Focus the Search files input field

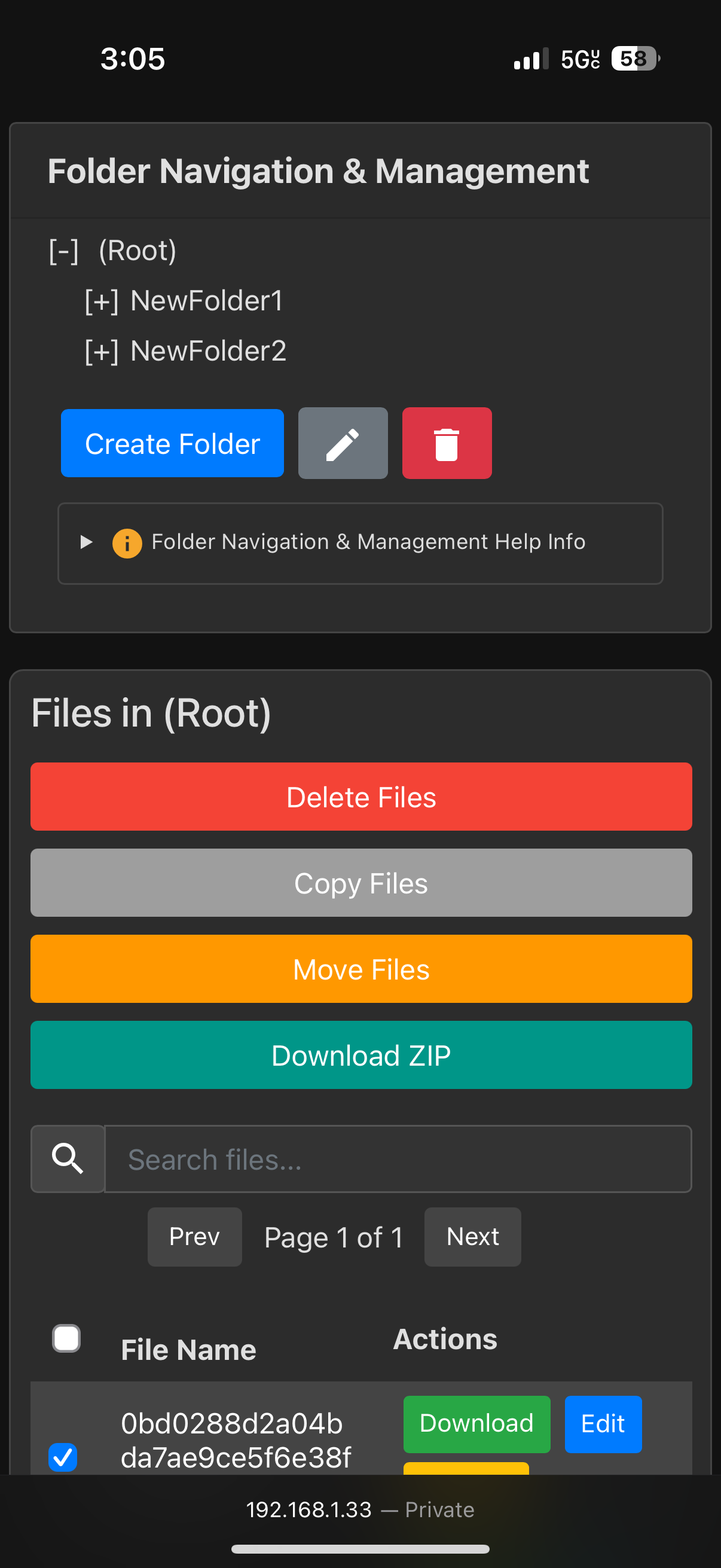(x=398, y=1159)
